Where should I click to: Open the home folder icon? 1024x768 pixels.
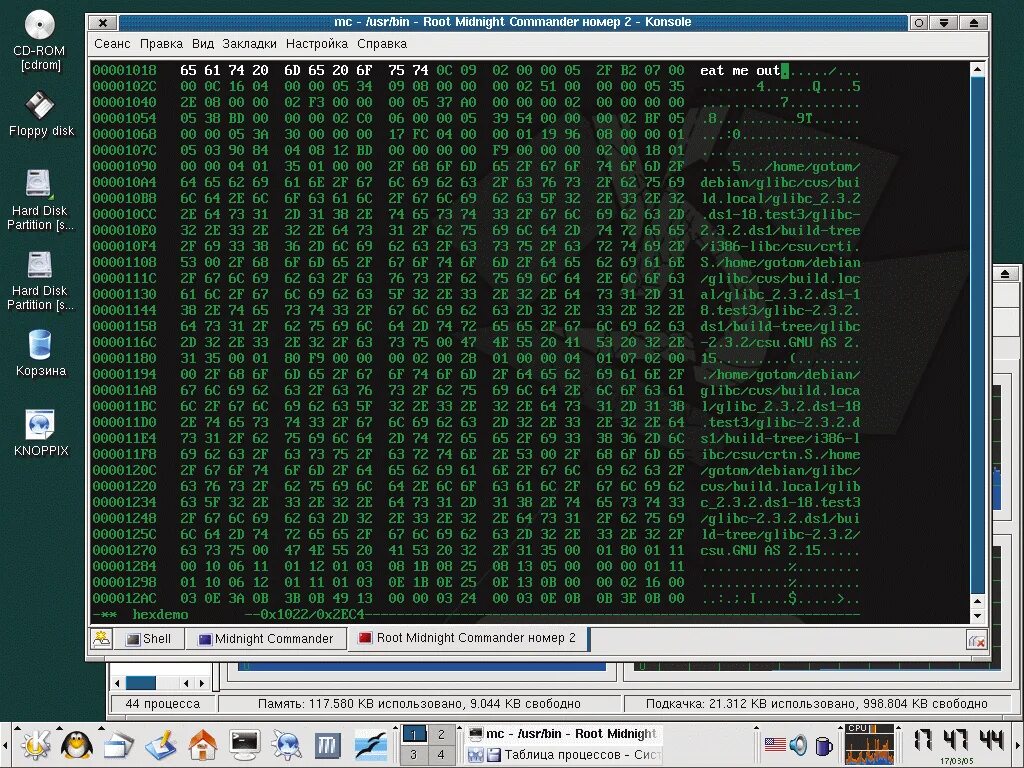pos(202,745)
